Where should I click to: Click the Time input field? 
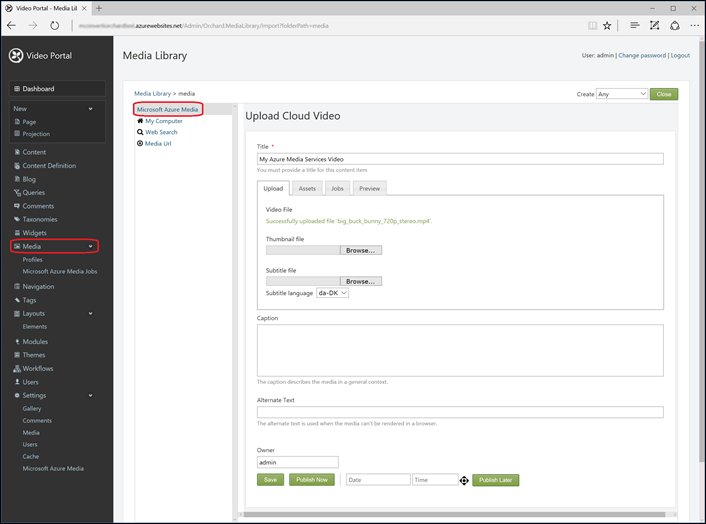435,480
